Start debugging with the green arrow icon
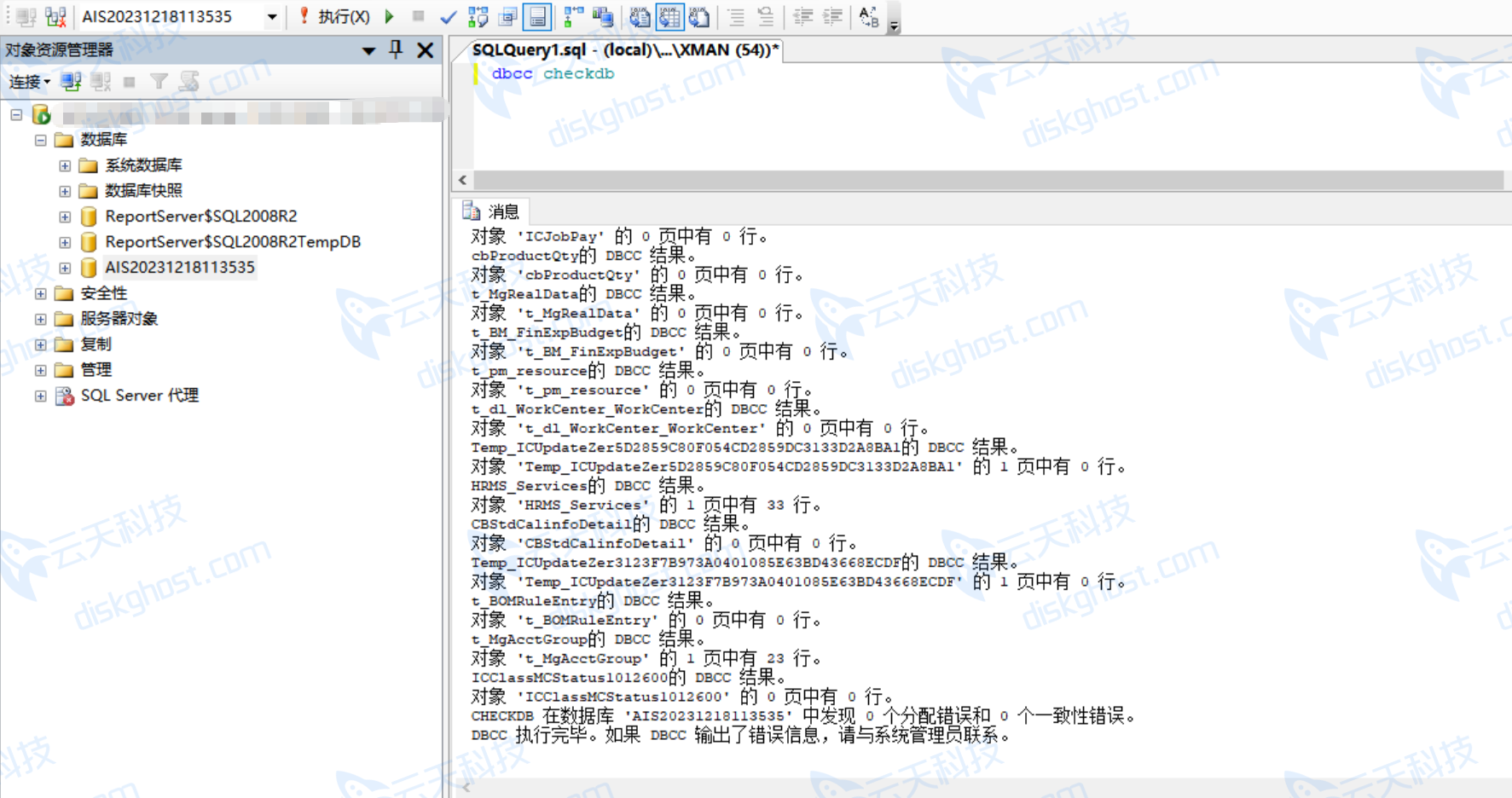Image resolution: width=1512 pixels, height=798 pixels. coord(390,16)
